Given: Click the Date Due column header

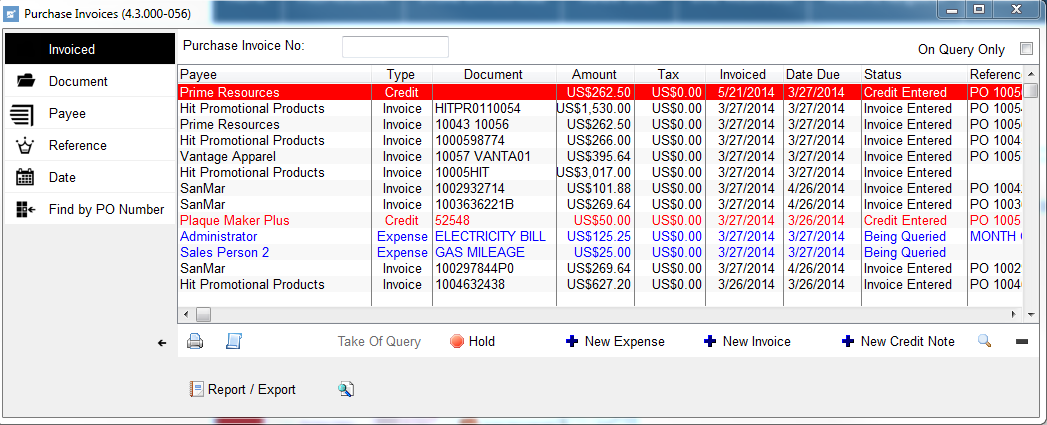Looking at the screenshot, I should [x=821, y=74].
